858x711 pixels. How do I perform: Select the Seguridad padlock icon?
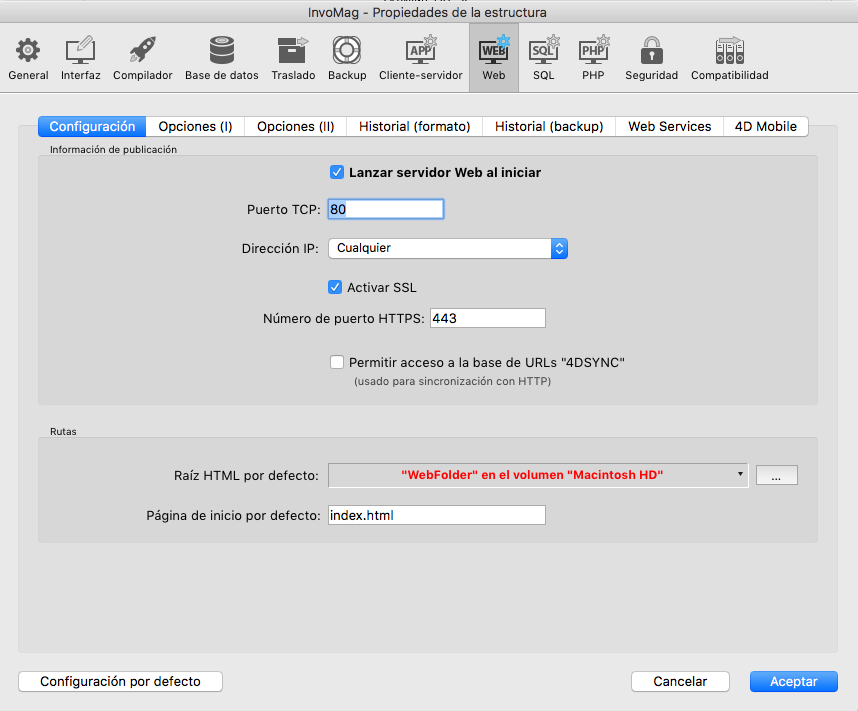click(x=651, y=50)
